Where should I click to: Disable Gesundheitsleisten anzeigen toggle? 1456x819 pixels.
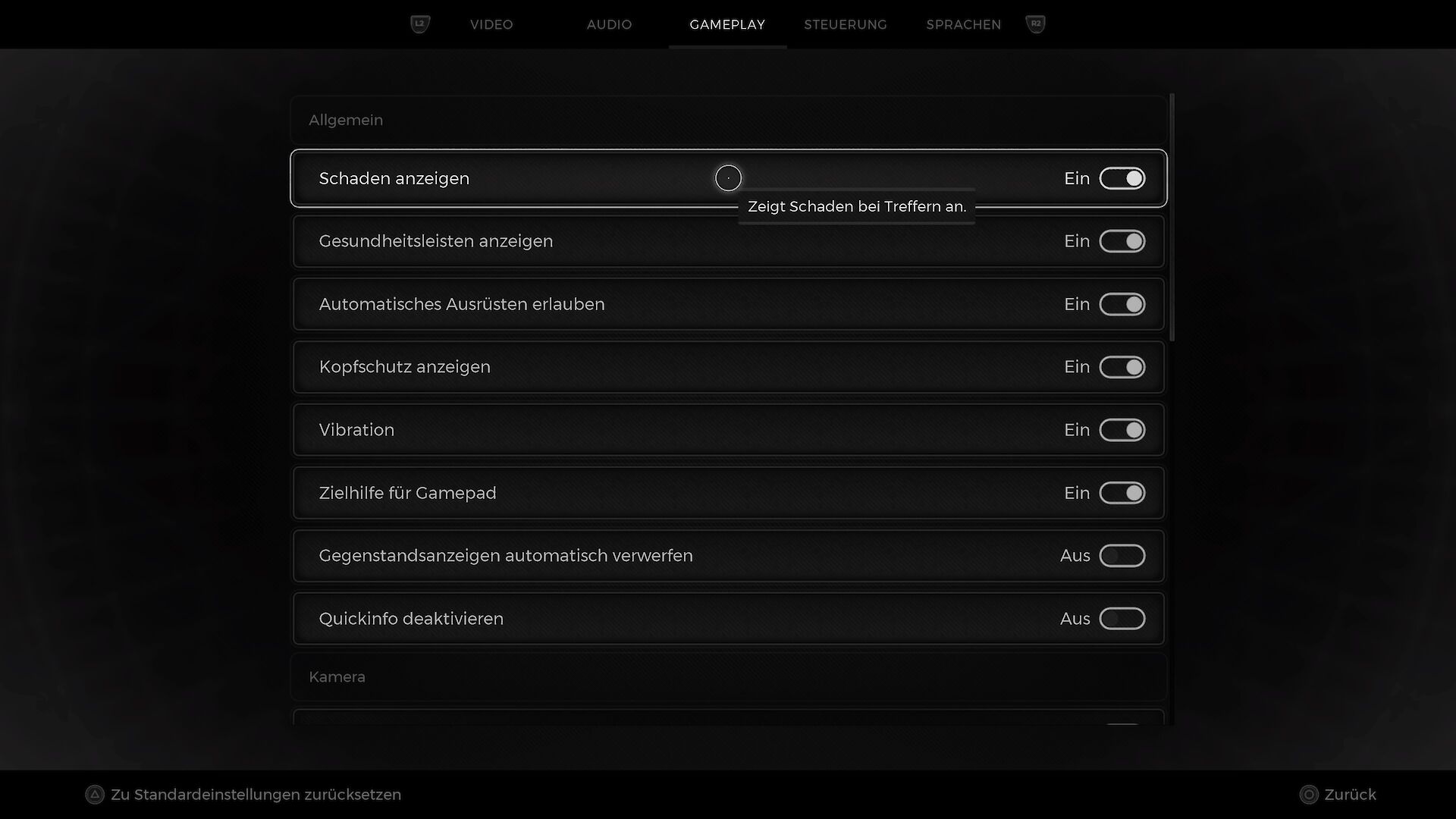[1122, 241]
